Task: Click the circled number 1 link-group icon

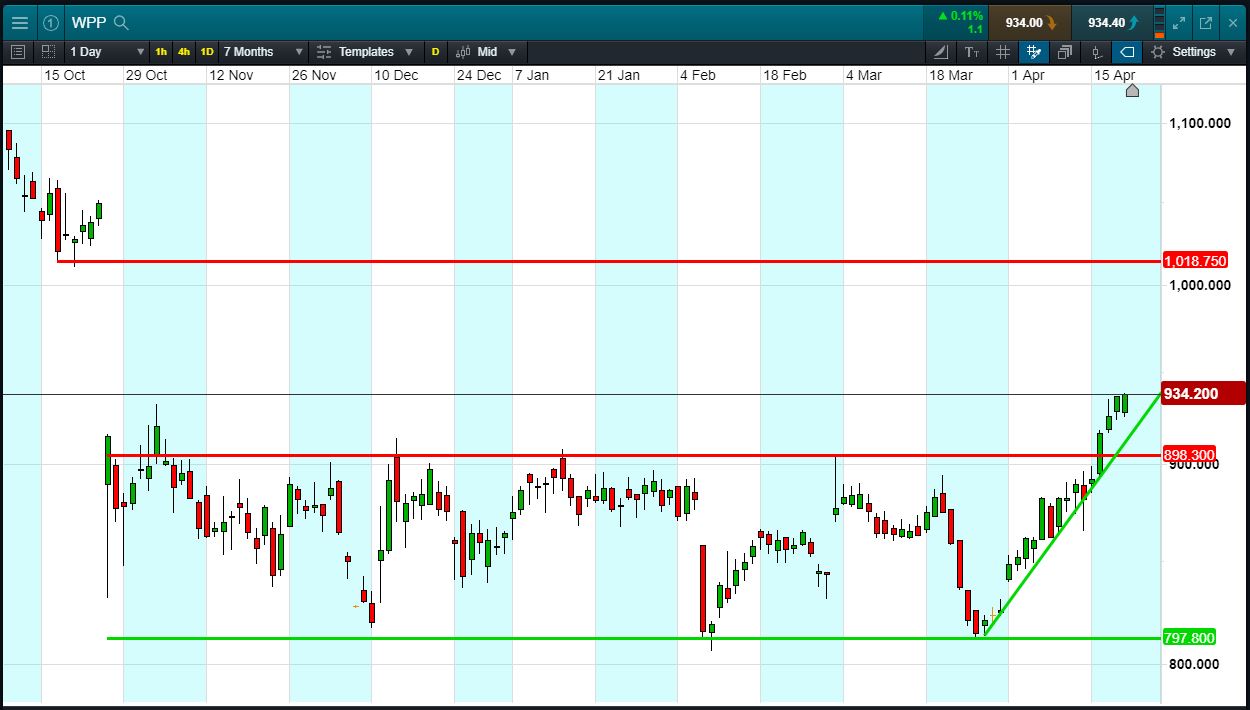Action: [x=51, y=22]
